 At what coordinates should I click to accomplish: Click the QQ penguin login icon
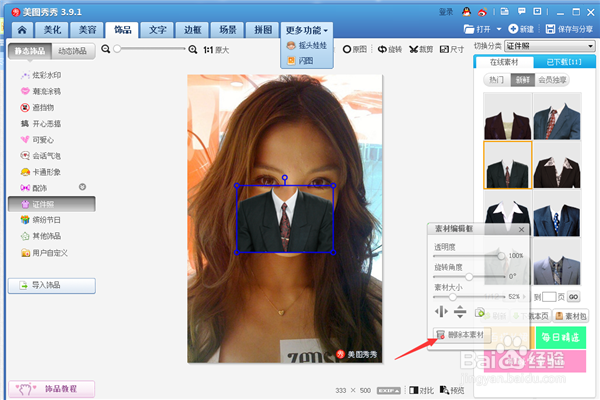(466, 12)
